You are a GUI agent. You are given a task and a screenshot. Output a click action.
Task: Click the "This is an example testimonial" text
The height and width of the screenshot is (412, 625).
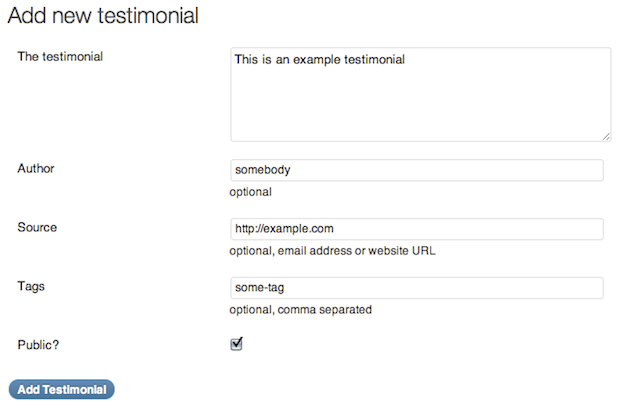(x=319, y=60)
